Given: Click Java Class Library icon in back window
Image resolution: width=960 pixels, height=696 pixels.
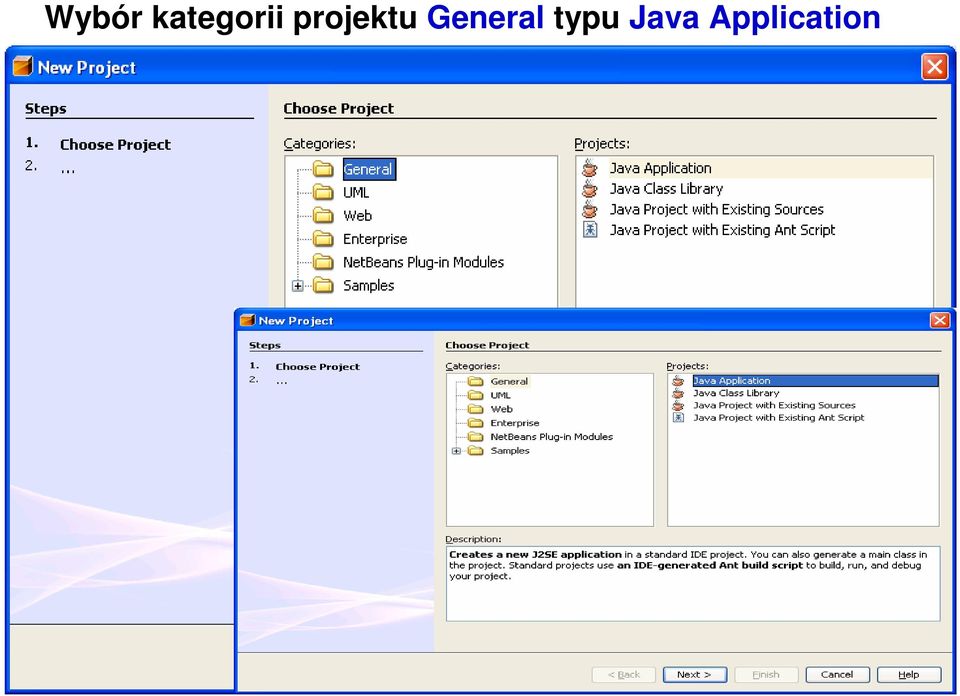Looking at the screenshot, I should (590, 189).
